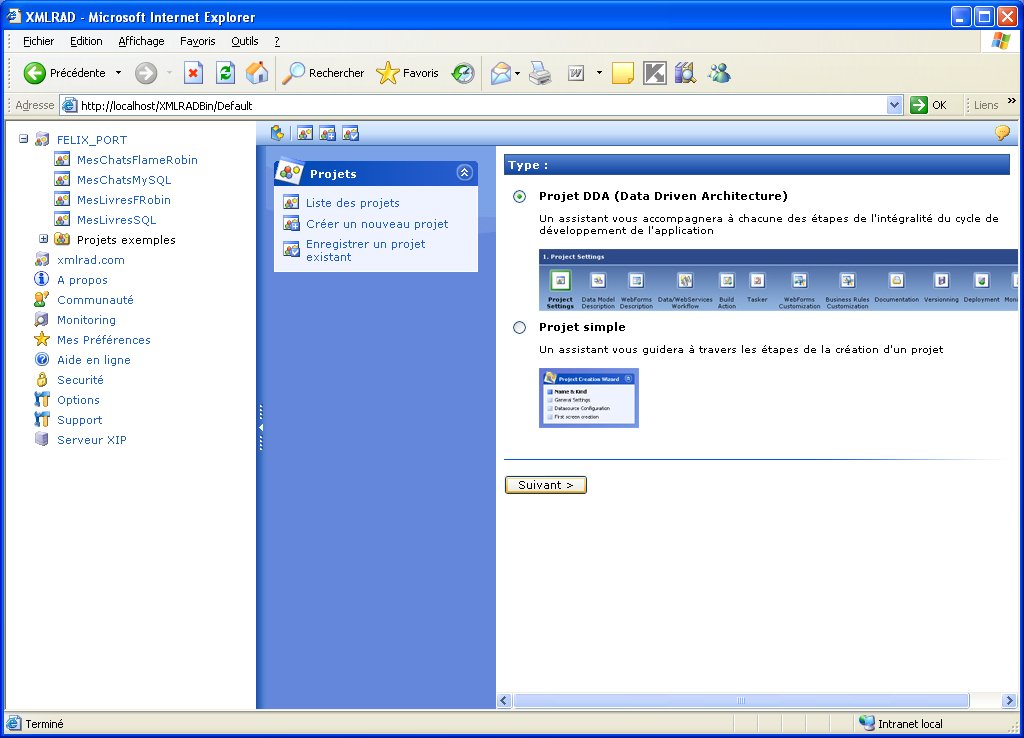This screenshot has width=1024, height=738.
Task: Collapse the Projets panel chevron
Action: pos(464,173)
